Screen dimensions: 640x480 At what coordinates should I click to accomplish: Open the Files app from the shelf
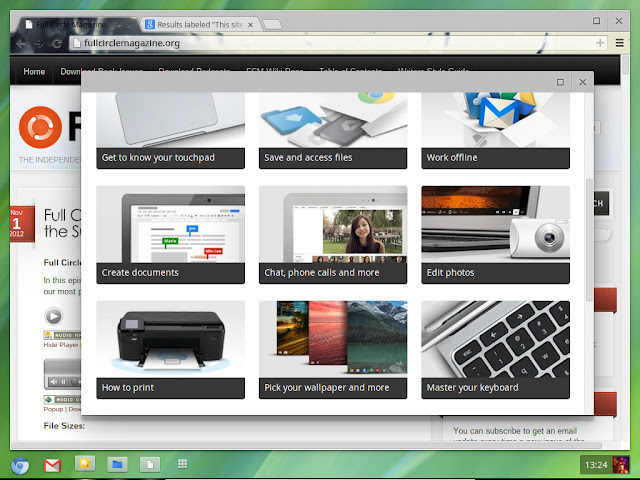point(118,464)
